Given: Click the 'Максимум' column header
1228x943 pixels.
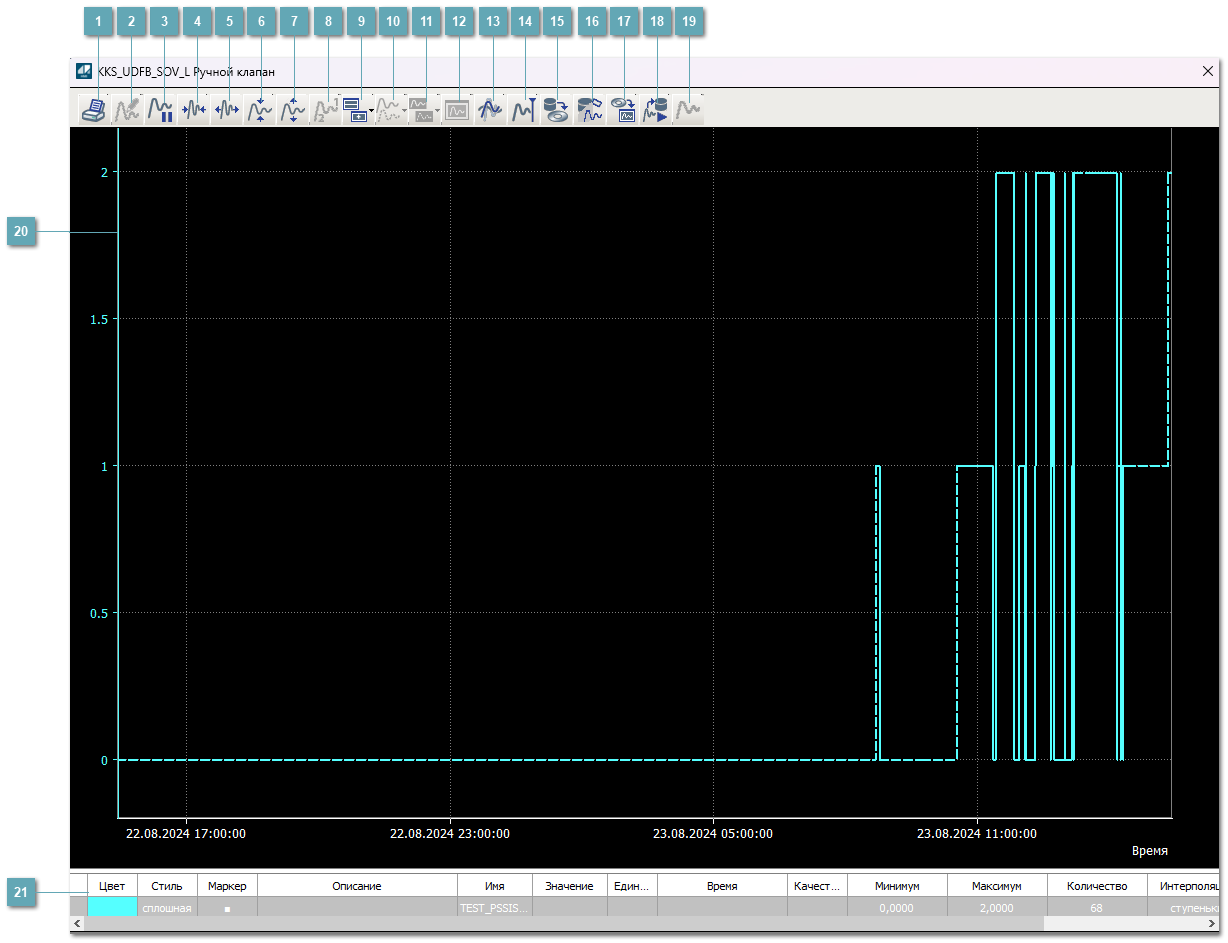Looking at the screenshot, I should point(997,886).
